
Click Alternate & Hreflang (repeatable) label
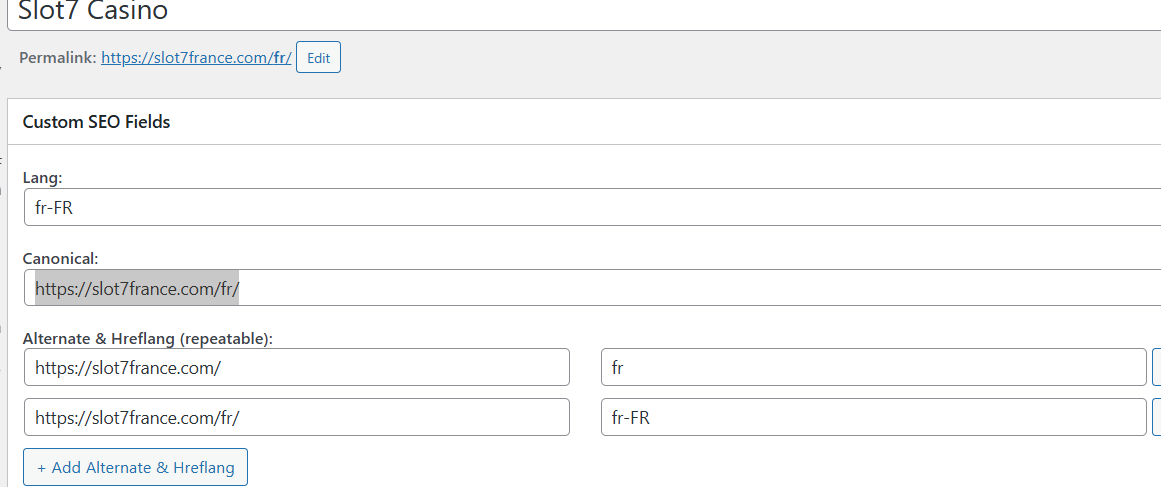[147, 339]
